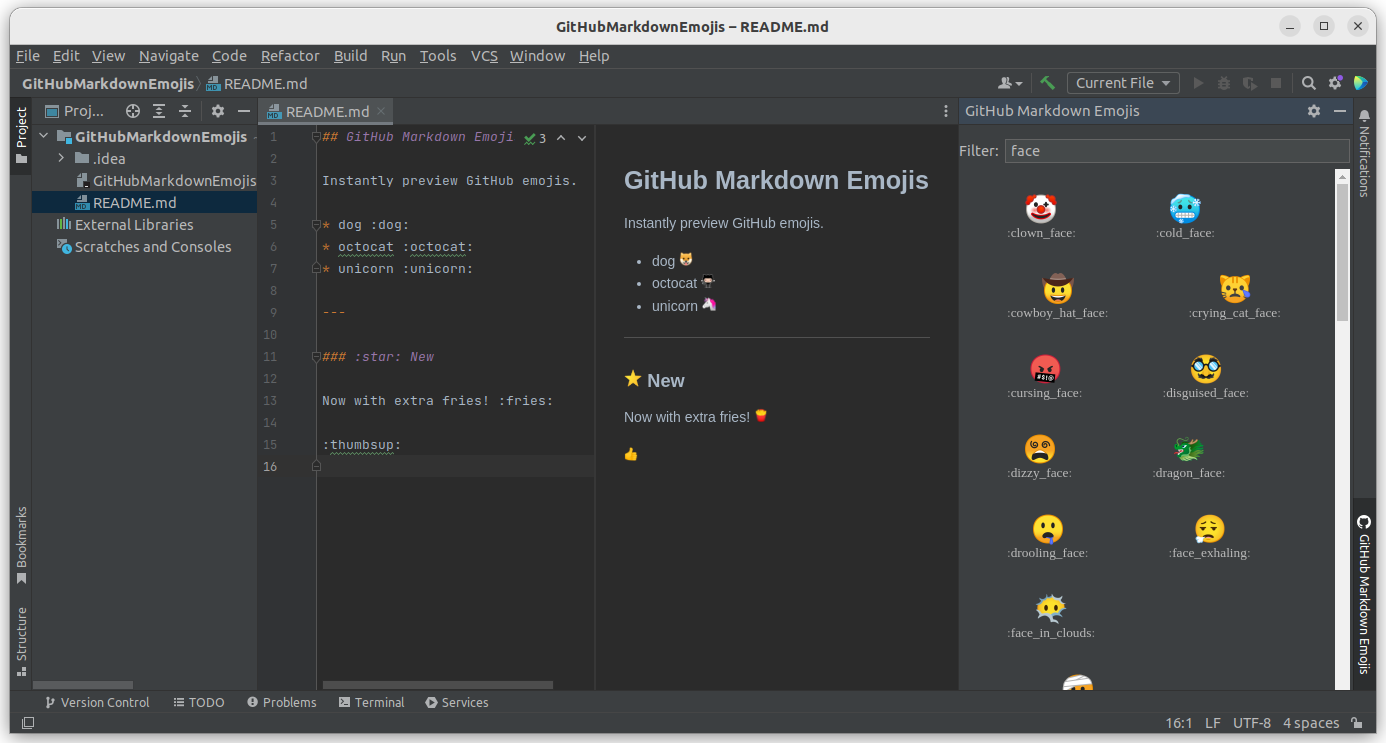Select the crying_cat_face emoji
Image resolution: width=1386 pixels, height=743 pixels.
1235,296
